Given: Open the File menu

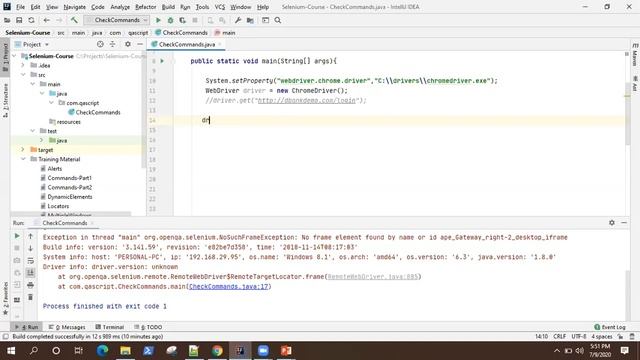Looking at the screenshot, I should pos(20,7).
